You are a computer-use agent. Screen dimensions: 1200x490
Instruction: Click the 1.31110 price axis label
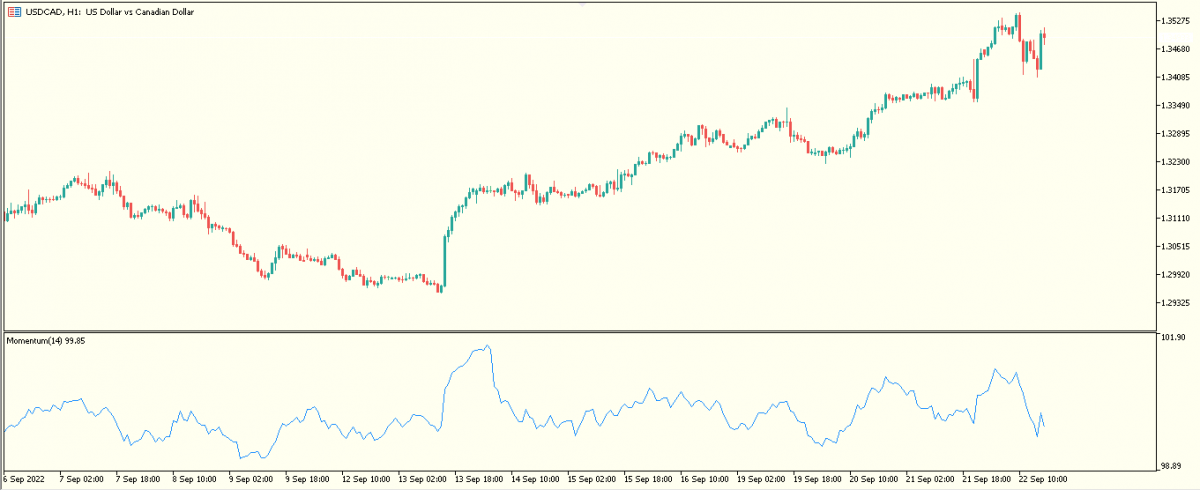(1175, 218)
